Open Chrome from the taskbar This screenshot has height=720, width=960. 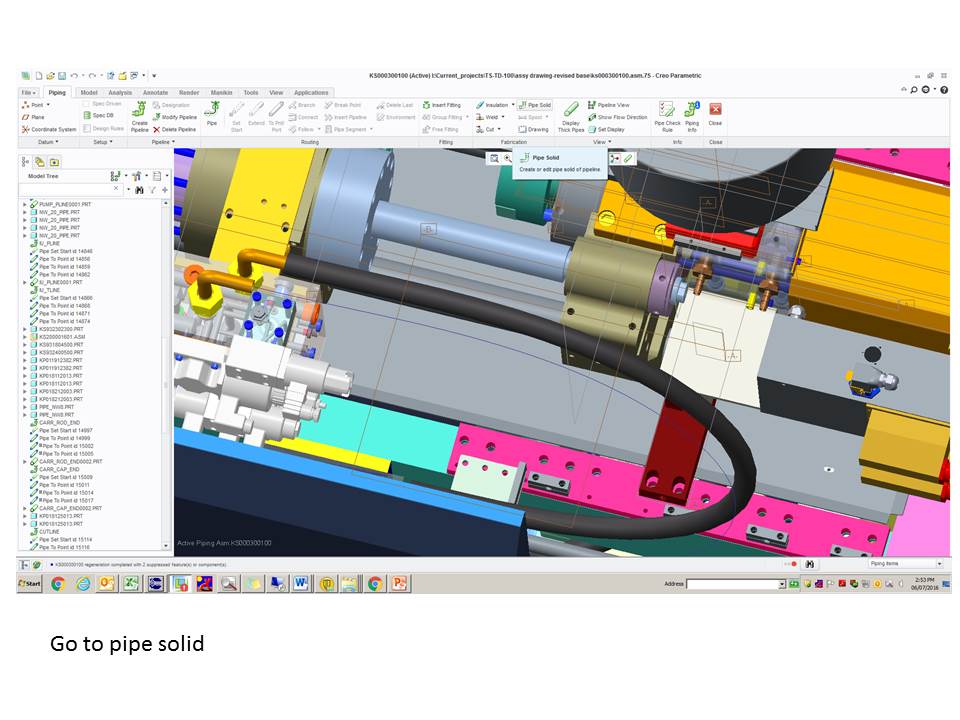(58, 583)
